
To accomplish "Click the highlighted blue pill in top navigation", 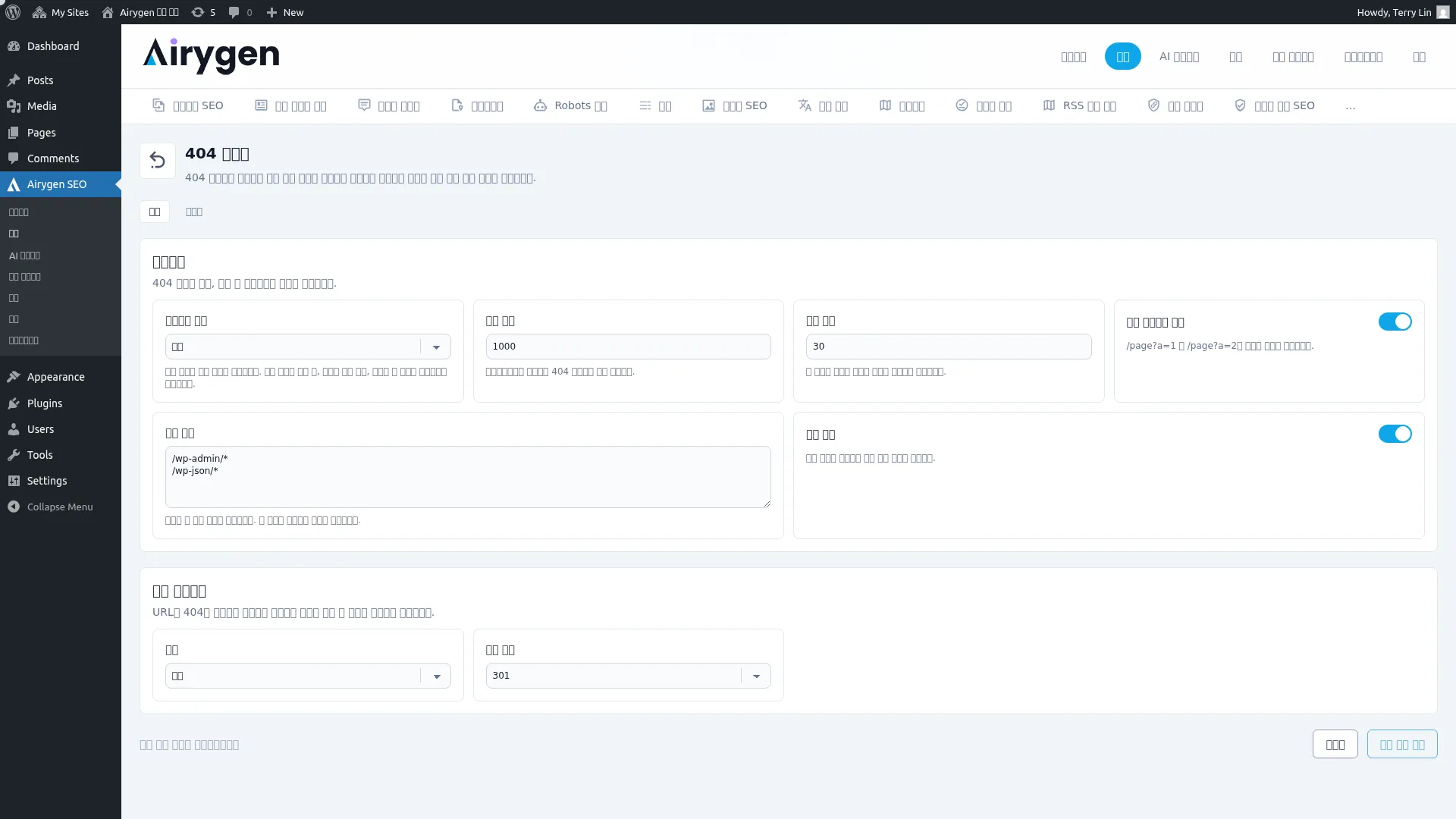I will (x=1123, y=57).
